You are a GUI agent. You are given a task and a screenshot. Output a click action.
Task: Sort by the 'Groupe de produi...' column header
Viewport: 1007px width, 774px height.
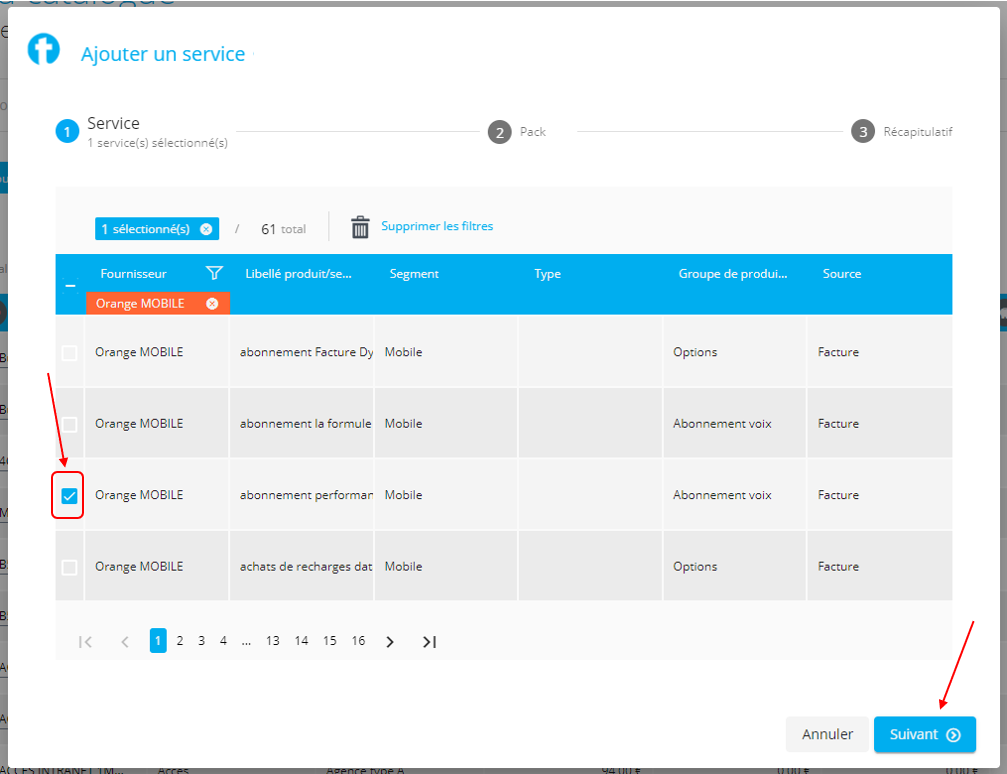733,274
